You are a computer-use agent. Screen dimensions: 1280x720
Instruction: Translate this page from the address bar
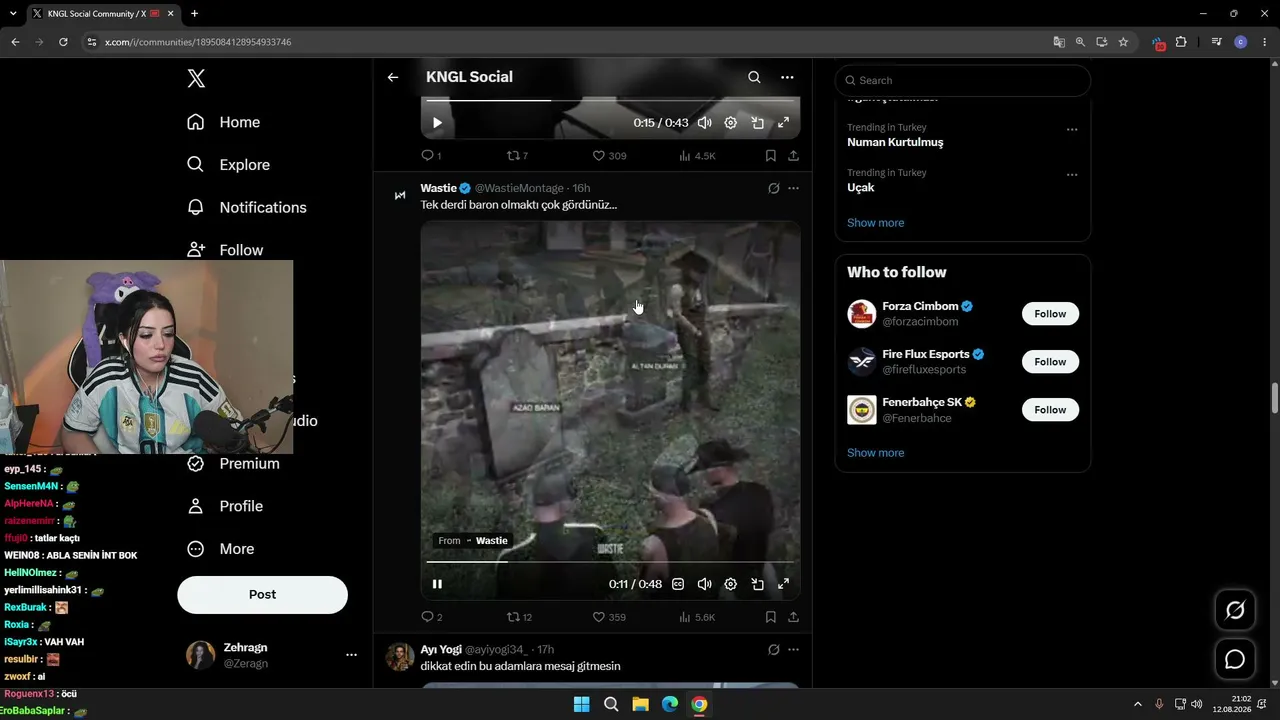pyautogui.click(x=1059, y=42)
